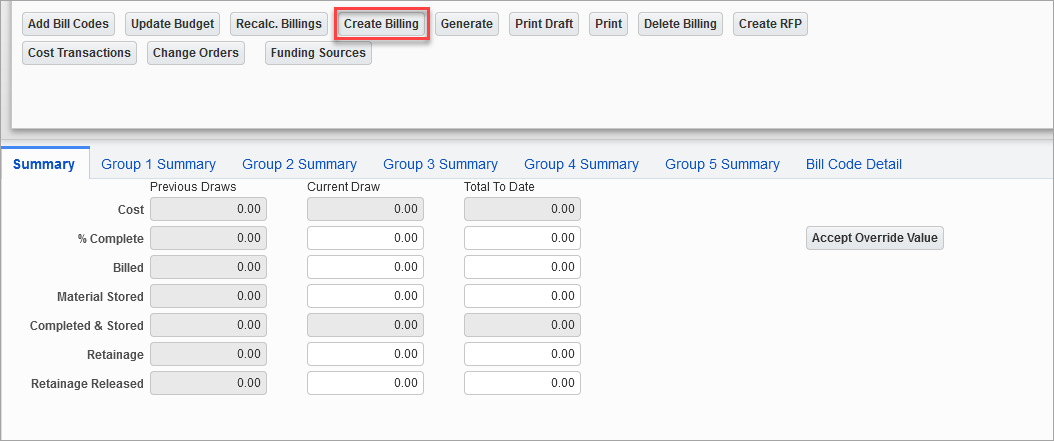Click the Material Stored Previous Draws field
Image resolution: width=1054 pixels, height=441 pixels.
[x=208, y=296]
